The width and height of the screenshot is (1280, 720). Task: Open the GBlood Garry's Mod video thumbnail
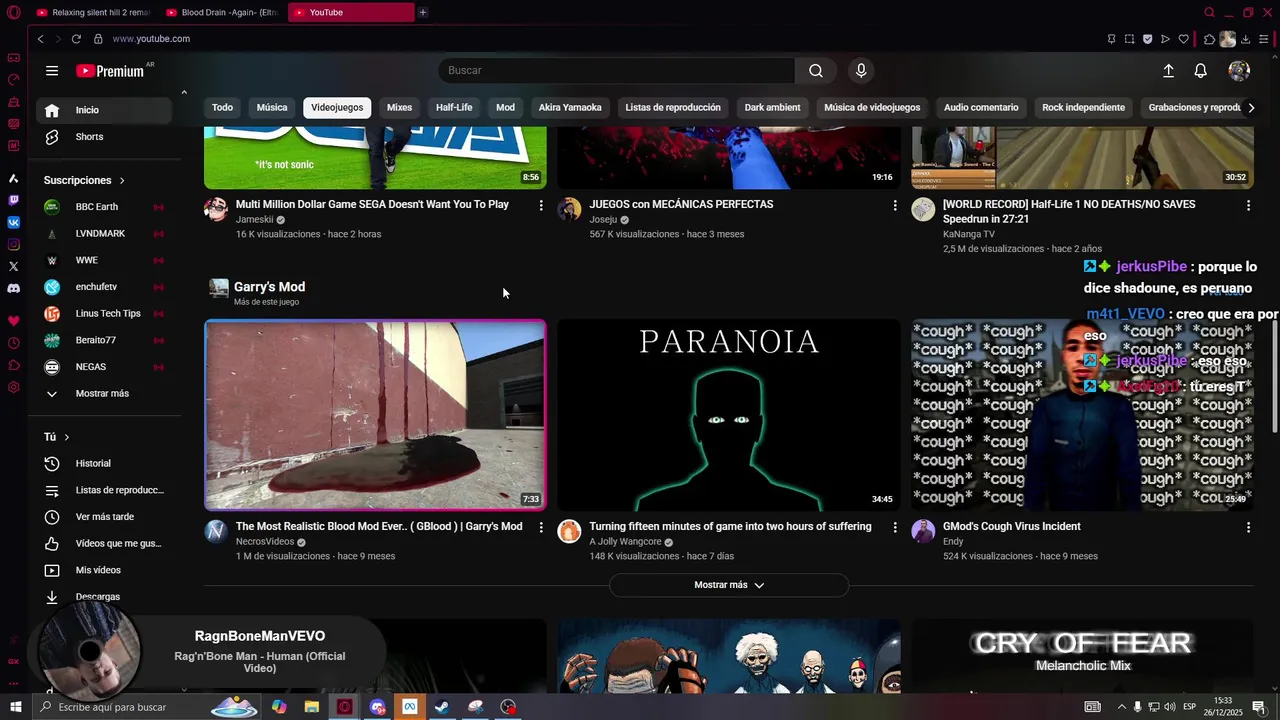click(x=375, y=415)
